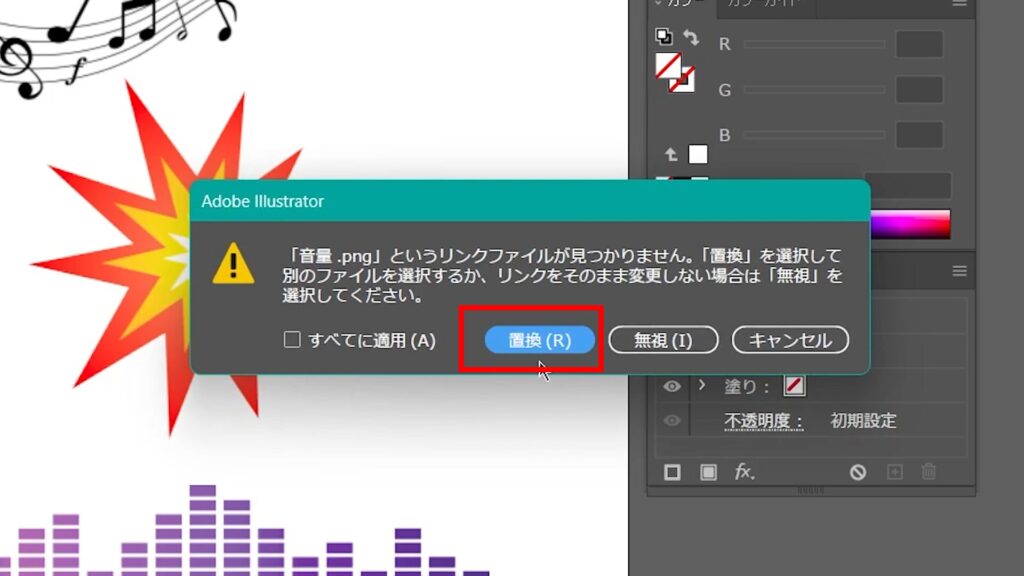Toggle visibility eye for the 不透明度 row

click(x=672, y=421)
